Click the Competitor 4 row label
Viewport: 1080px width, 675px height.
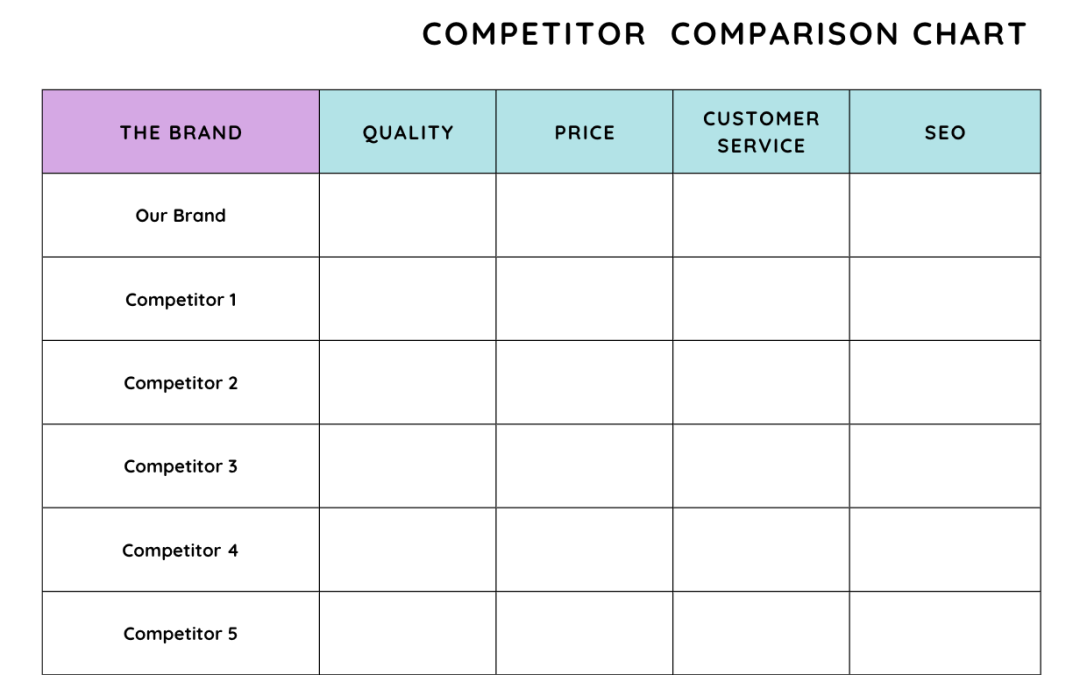click(x=181, y=550)
